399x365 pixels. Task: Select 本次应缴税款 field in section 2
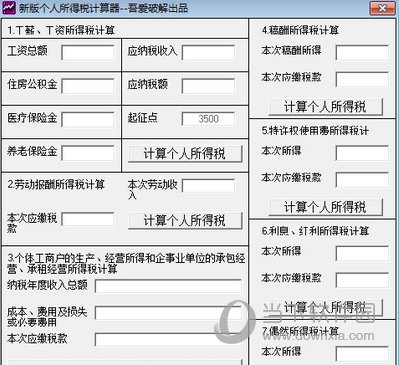coord(88,219)
